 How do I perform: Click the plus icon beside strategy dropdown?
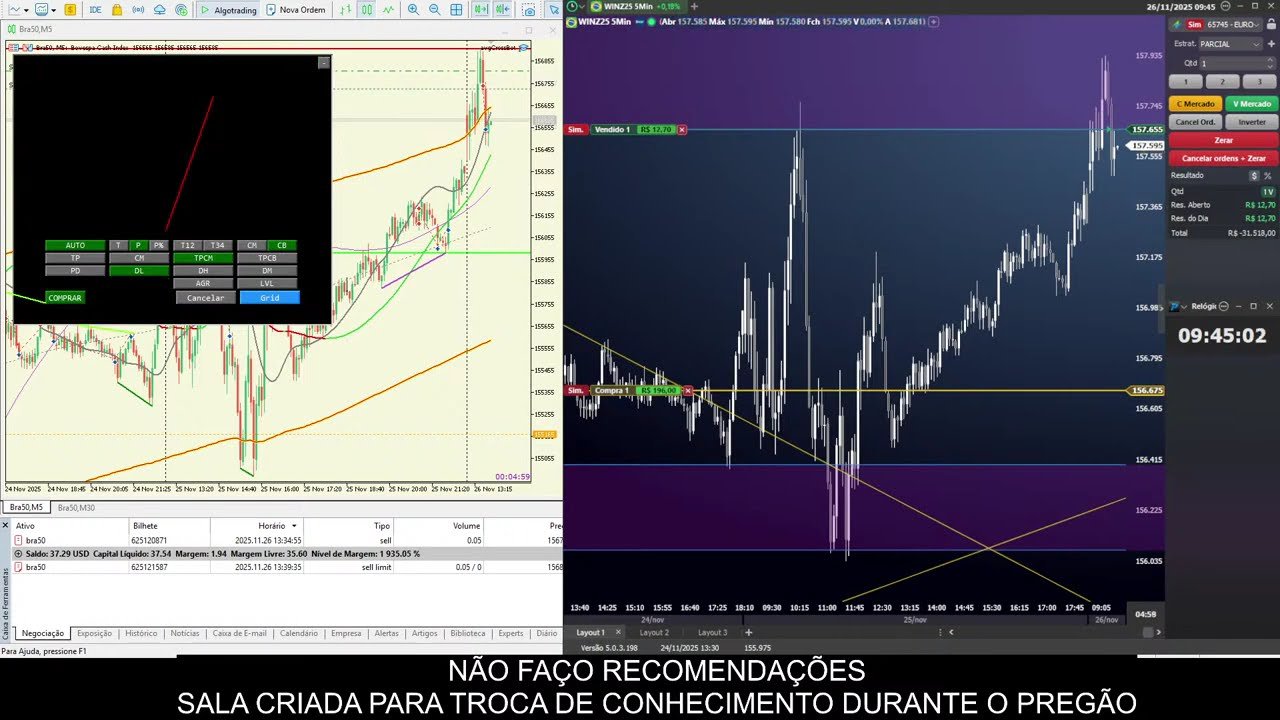click(1271, 44)
